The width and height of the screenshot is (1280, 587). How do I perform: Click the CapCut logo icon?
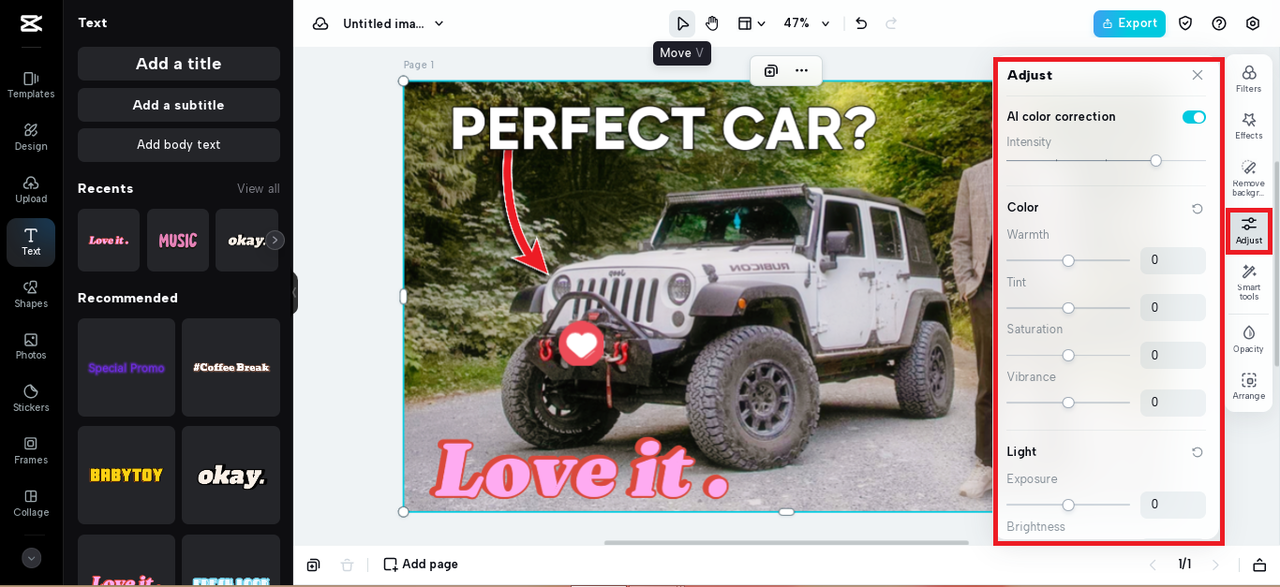[x=31, y=24]
